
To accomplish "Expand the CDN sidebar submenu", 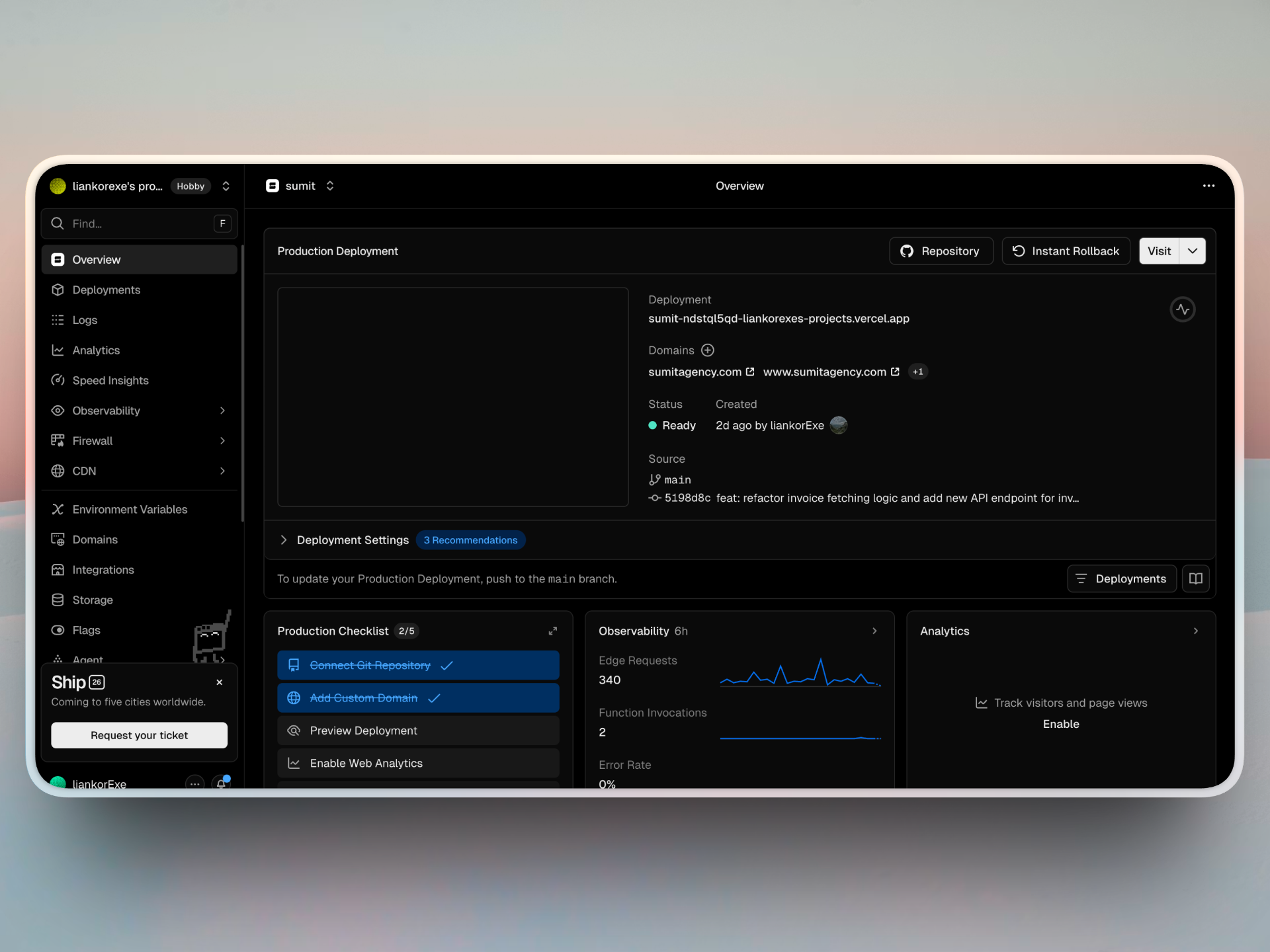I will coord(223,471).
